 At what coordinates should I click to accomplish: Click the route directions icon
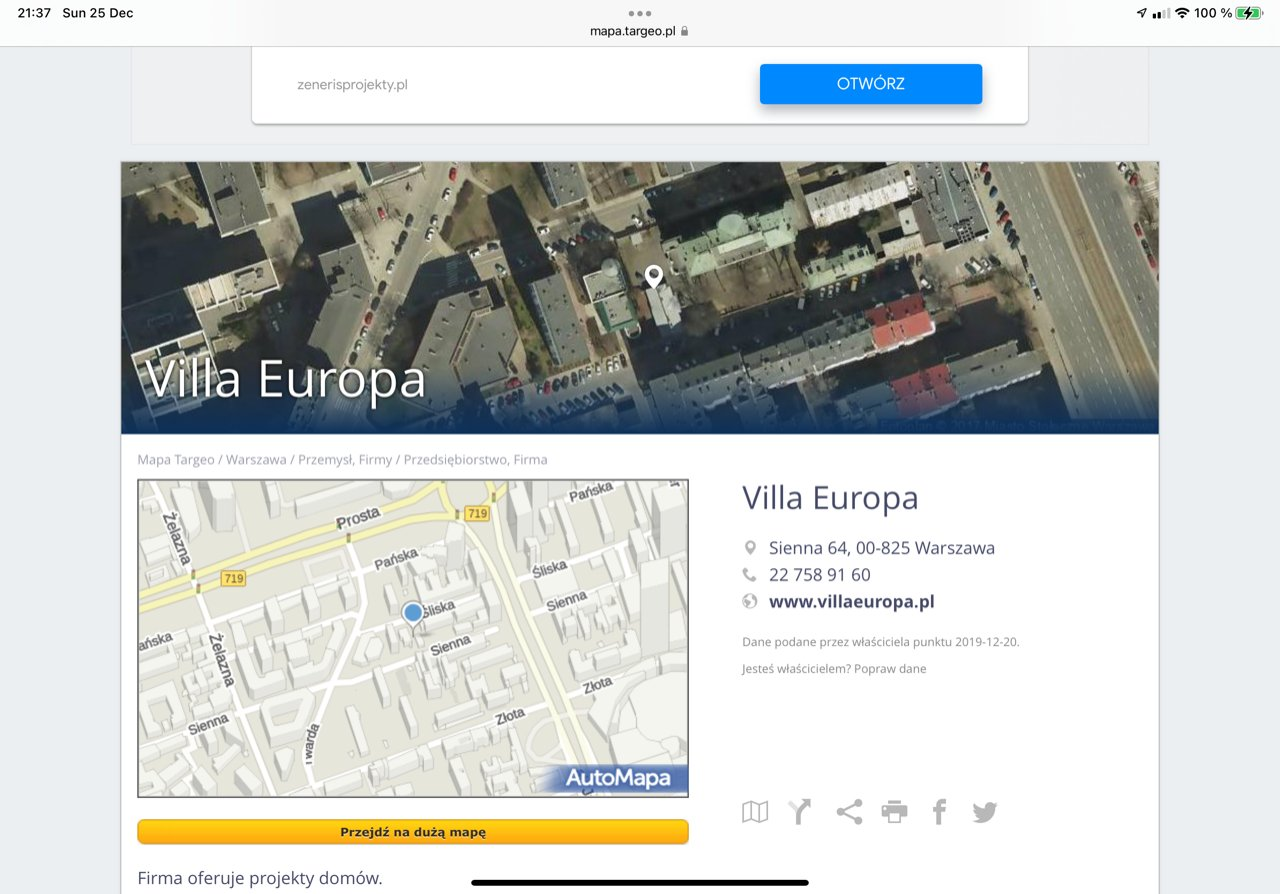pyautogui.click(x=800, y=812)
